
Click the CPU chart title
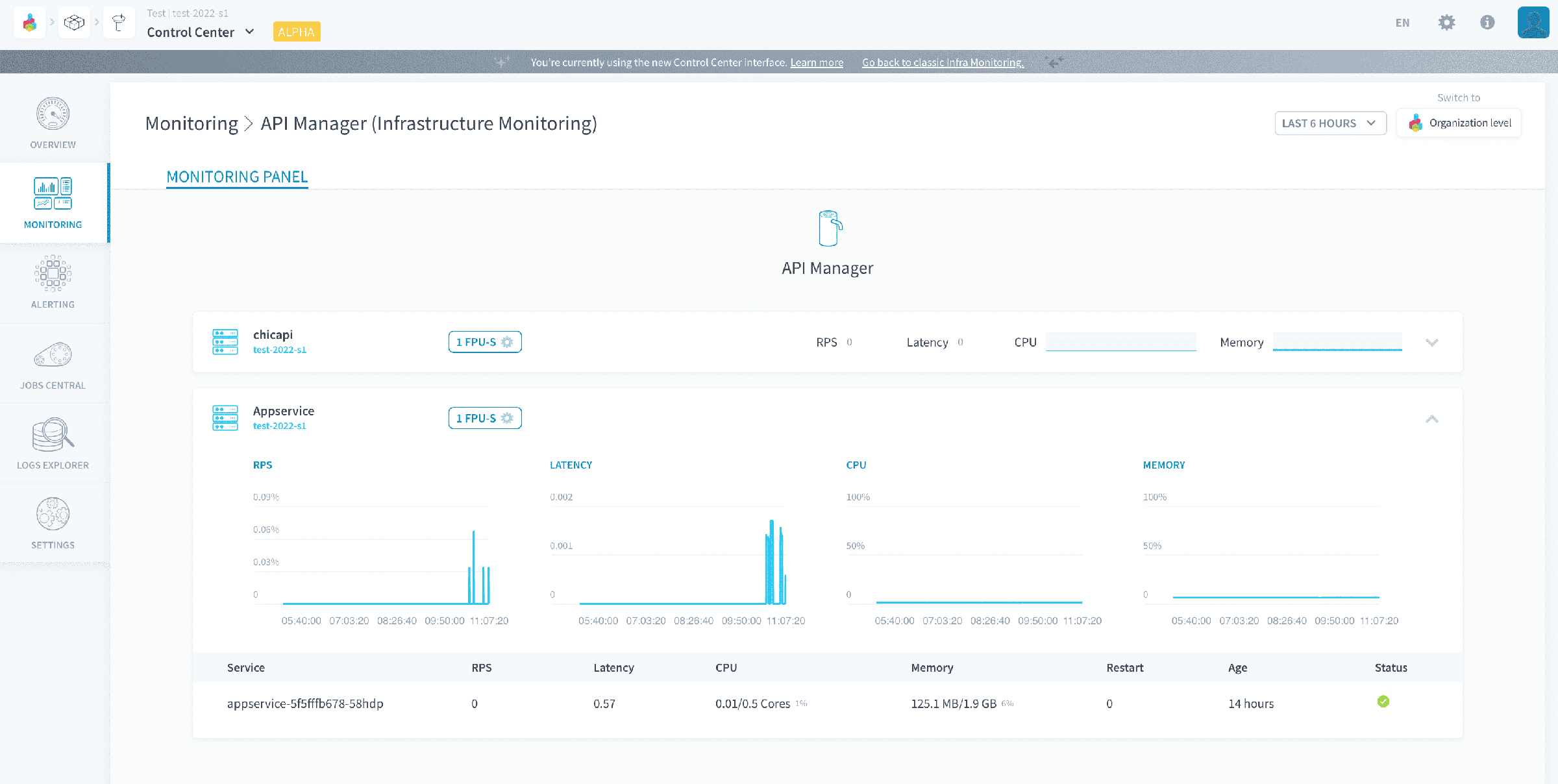(x=856, y=465)
